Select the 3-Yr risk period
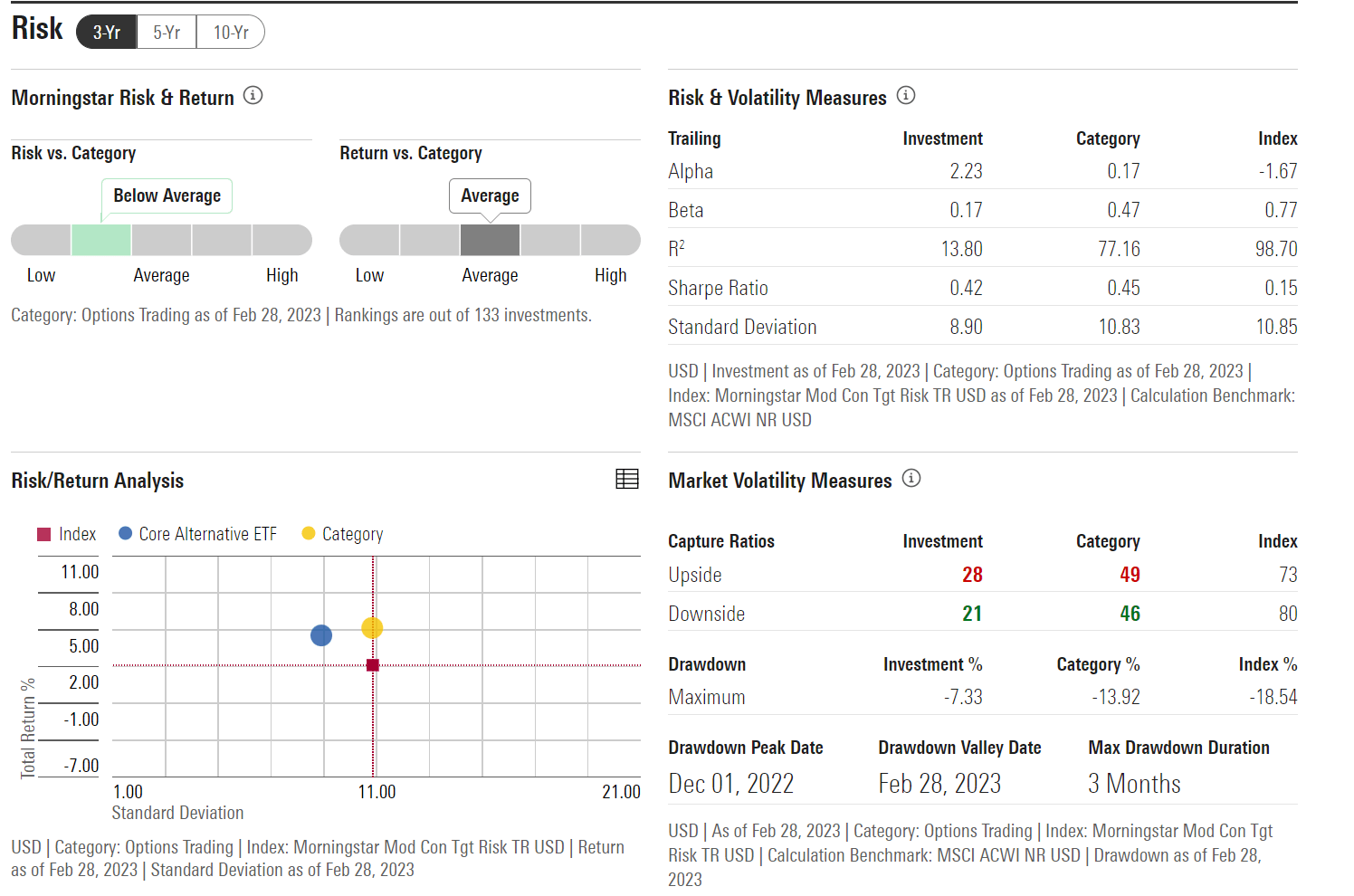This screenshot has height=896, width=1354. 106,32
